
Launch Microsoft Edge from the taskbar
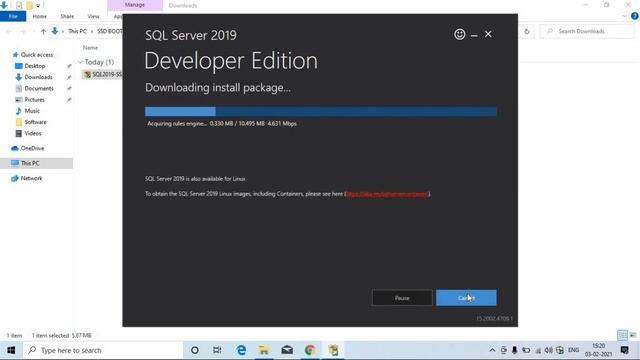click(241, 350)
